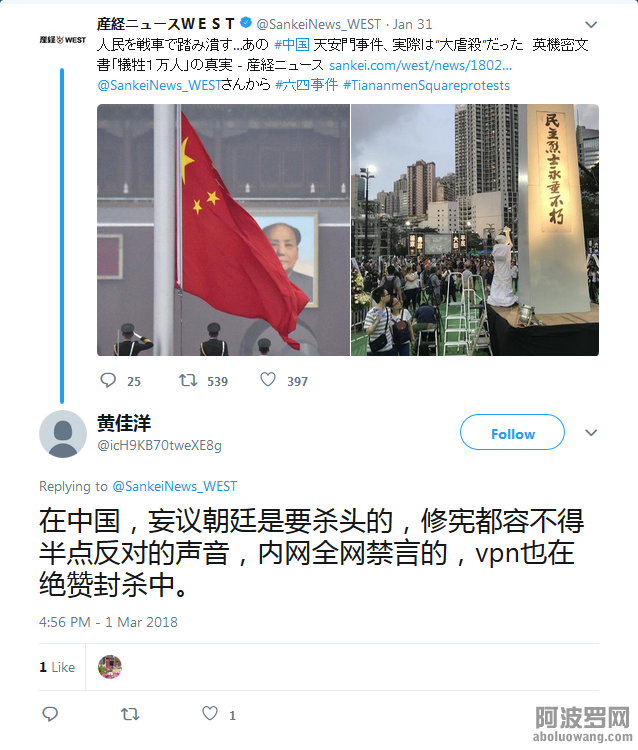The image size is (638, 750).
Task: Open @SankeiNews_WEST in Replying to line
Action: tap(175, 486)
